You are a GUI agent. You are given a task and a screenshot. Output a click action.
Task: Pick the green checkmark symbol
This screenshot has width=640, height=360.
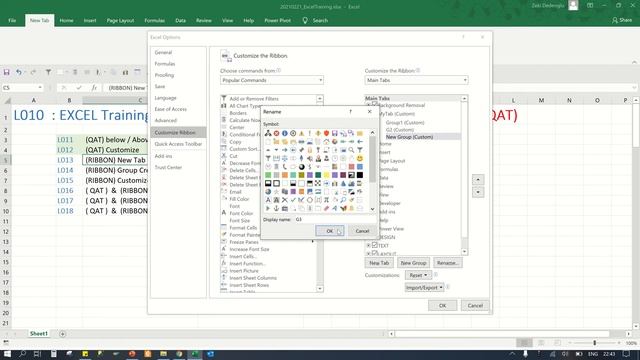point(293,200)
